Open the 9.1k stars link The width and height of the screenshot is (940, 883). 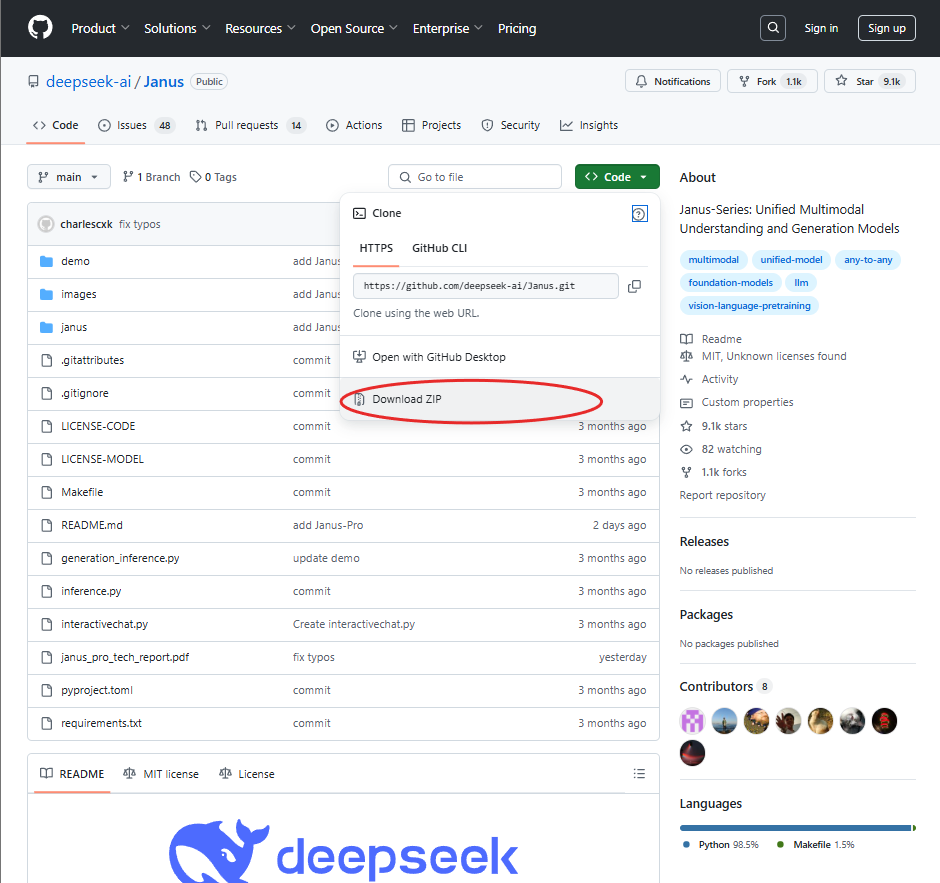pos(714,426)
